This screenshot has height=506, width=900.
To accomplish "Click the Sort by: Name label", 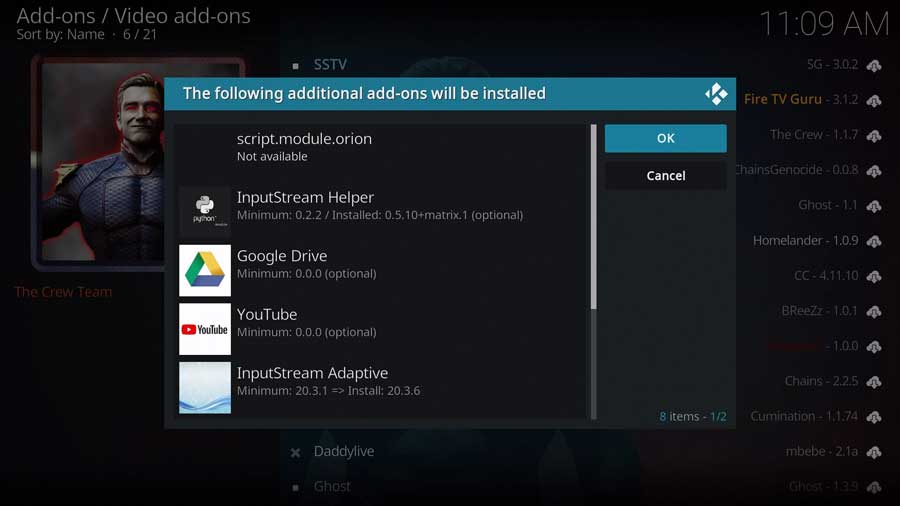I will tap(60, 34).
